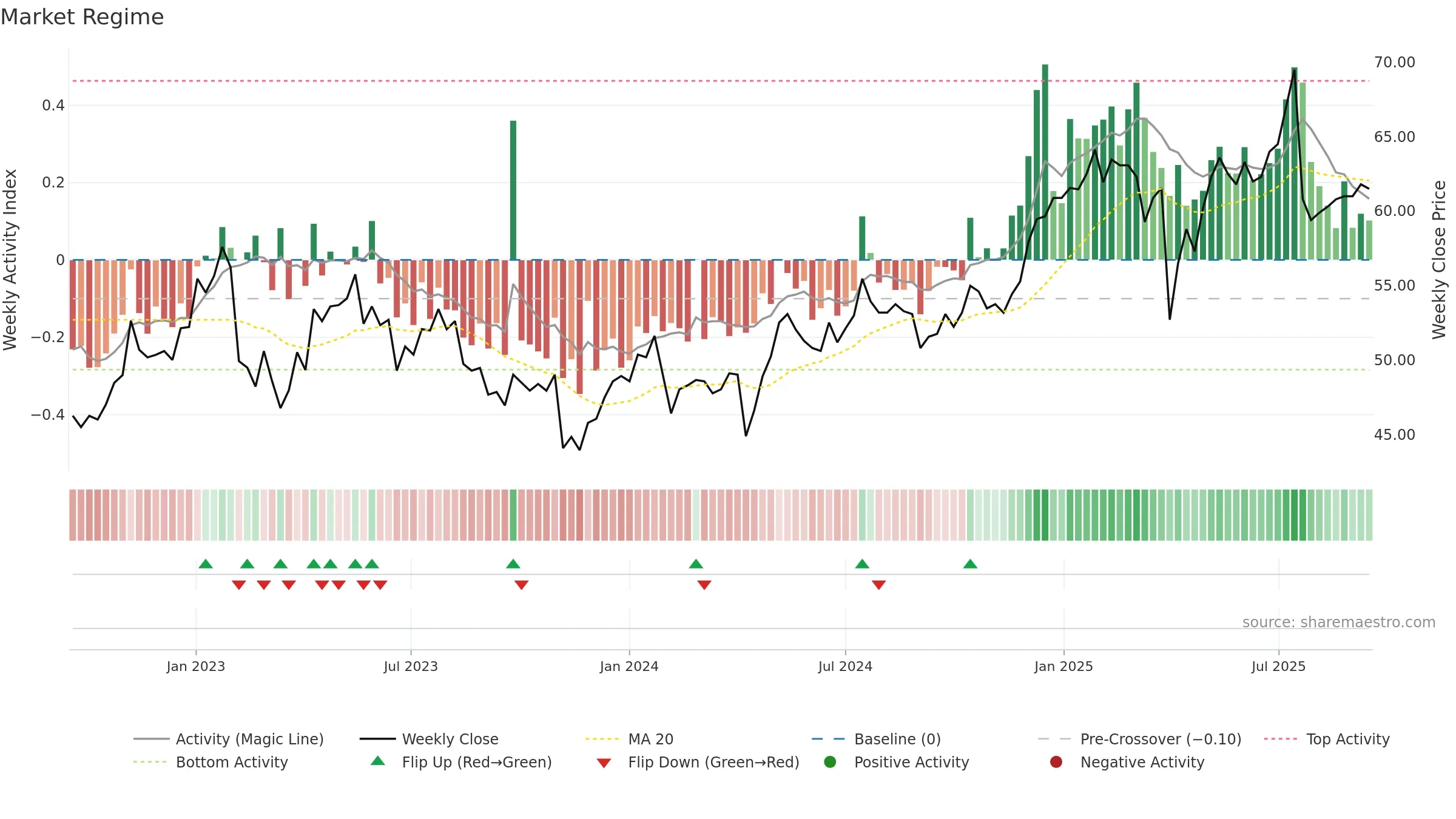
Task: Toggle the Activity (Magic Line) legend entry
Action: (x=229, y=739)
